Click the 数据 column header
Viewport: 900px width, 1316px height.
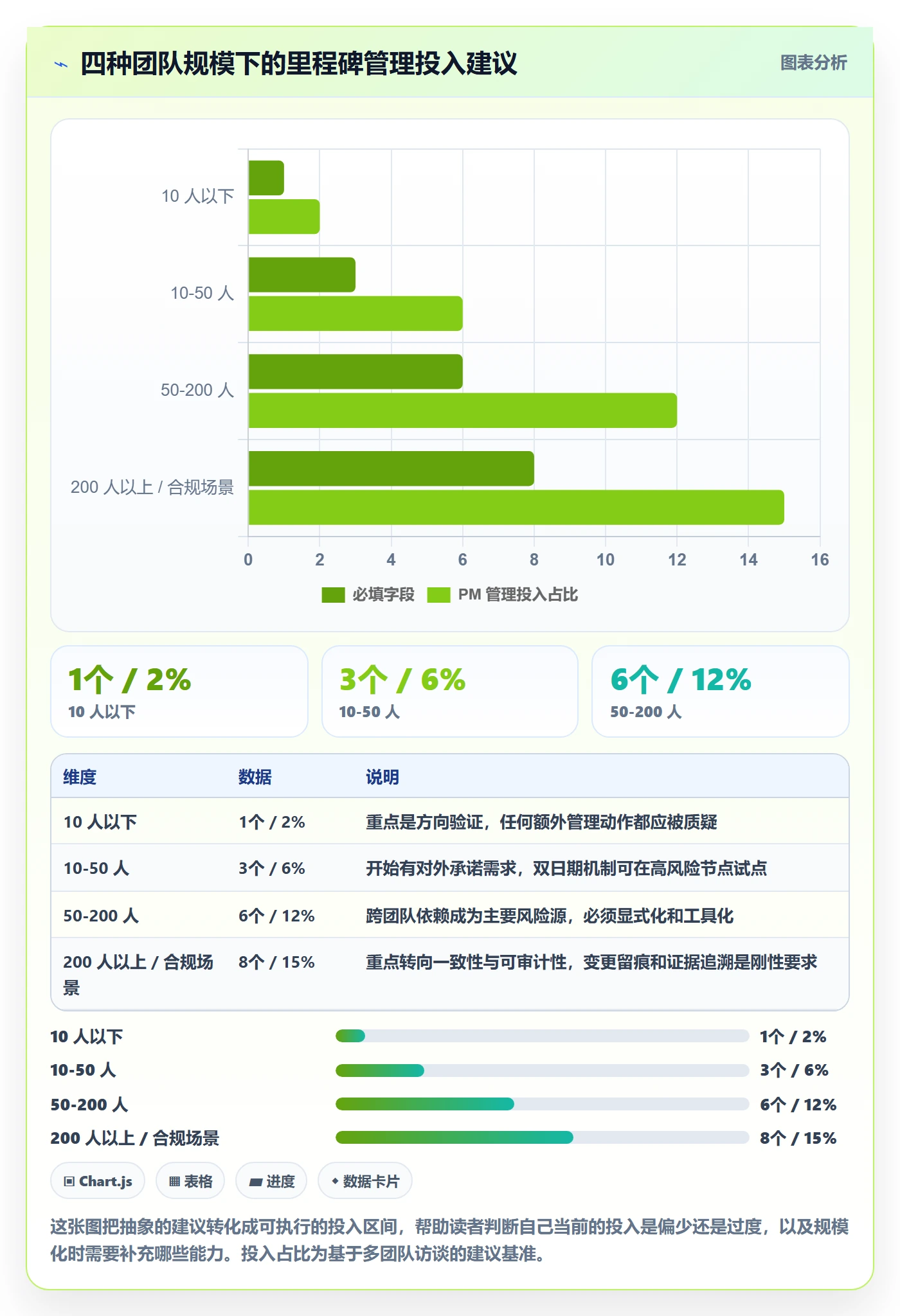coord(255,777)
